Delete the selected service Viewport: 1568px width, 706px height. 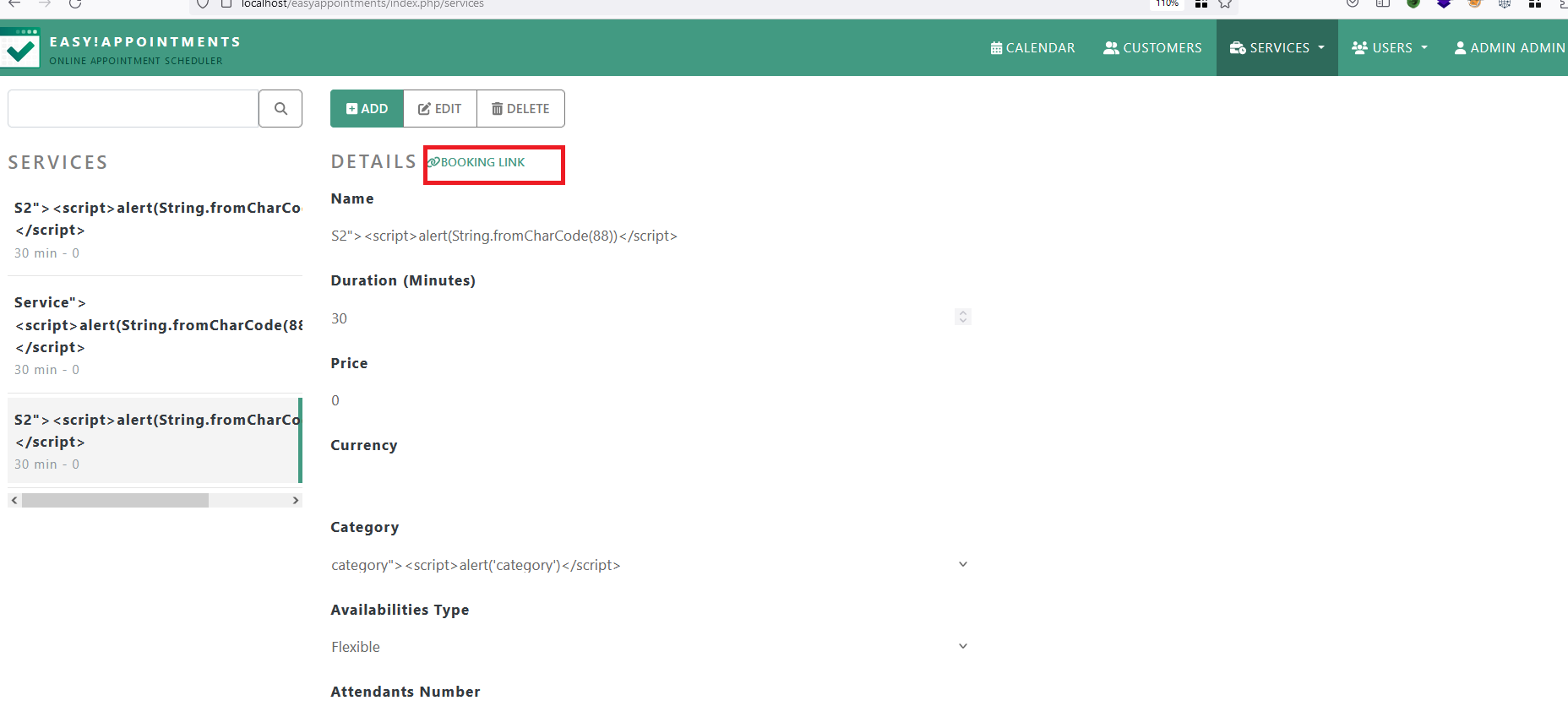(x=520, y=109)
